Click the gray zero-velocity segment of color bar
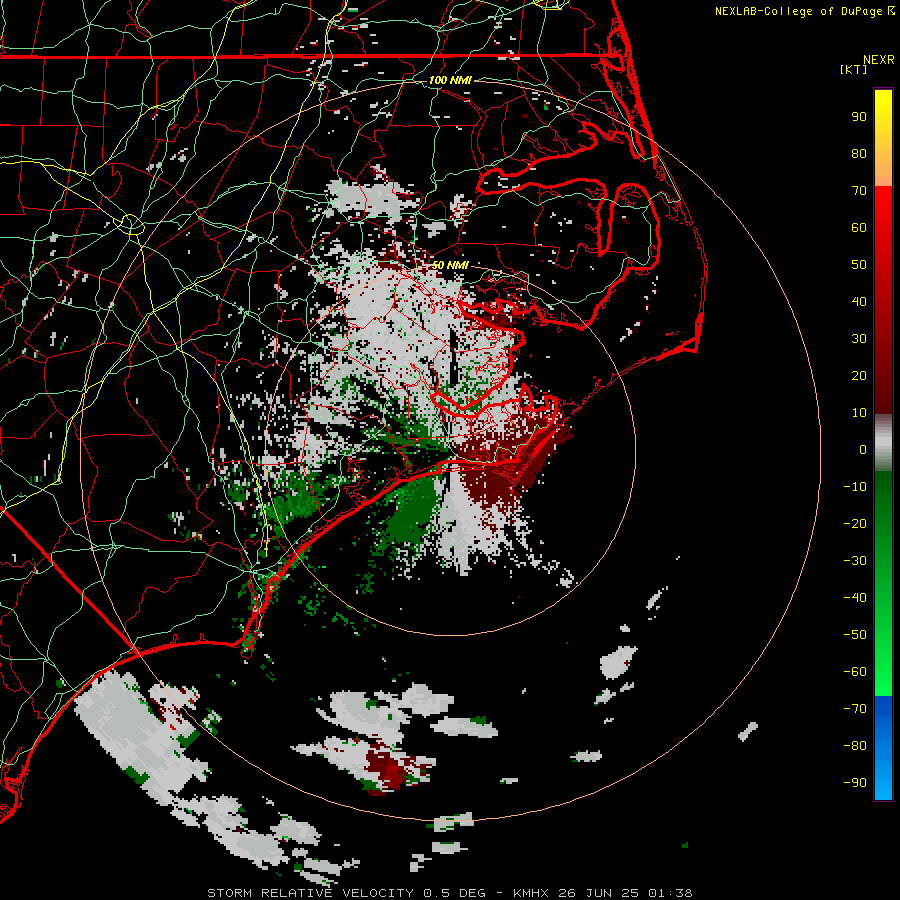Viewport: 900px width, 900px height. (x=883, y=443)
